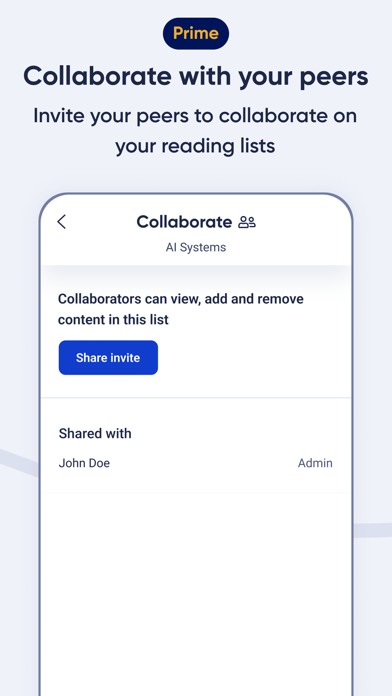Go back using the left arrow

pos(62,222)
